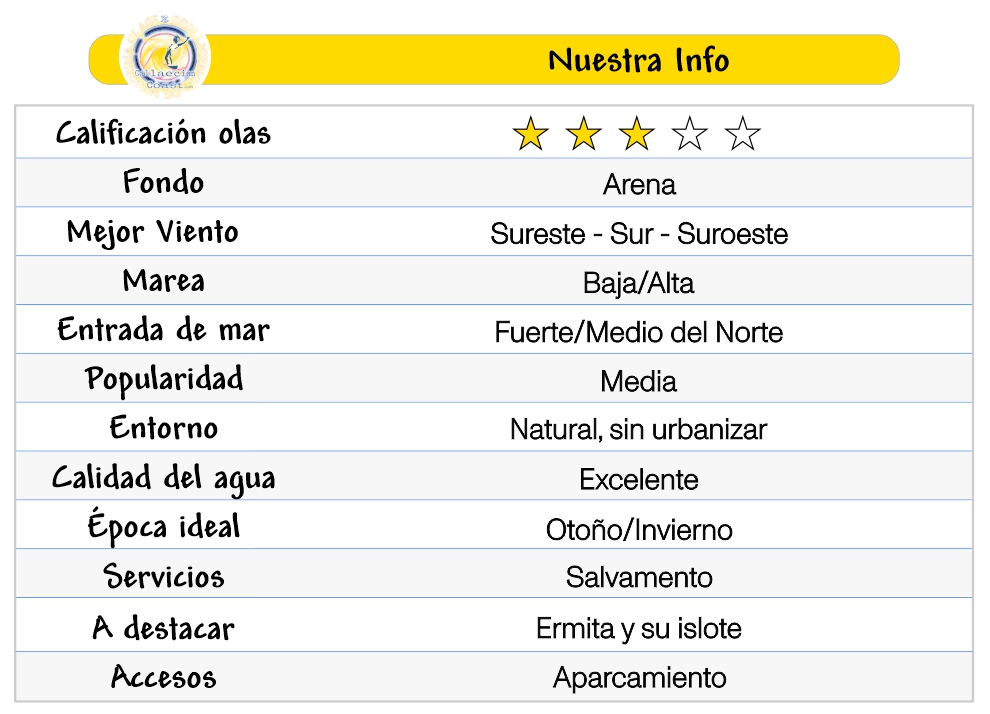Screen dimensions: 990x714
Task: Click the Nuestra Info header title
Action: click(638, 61)
